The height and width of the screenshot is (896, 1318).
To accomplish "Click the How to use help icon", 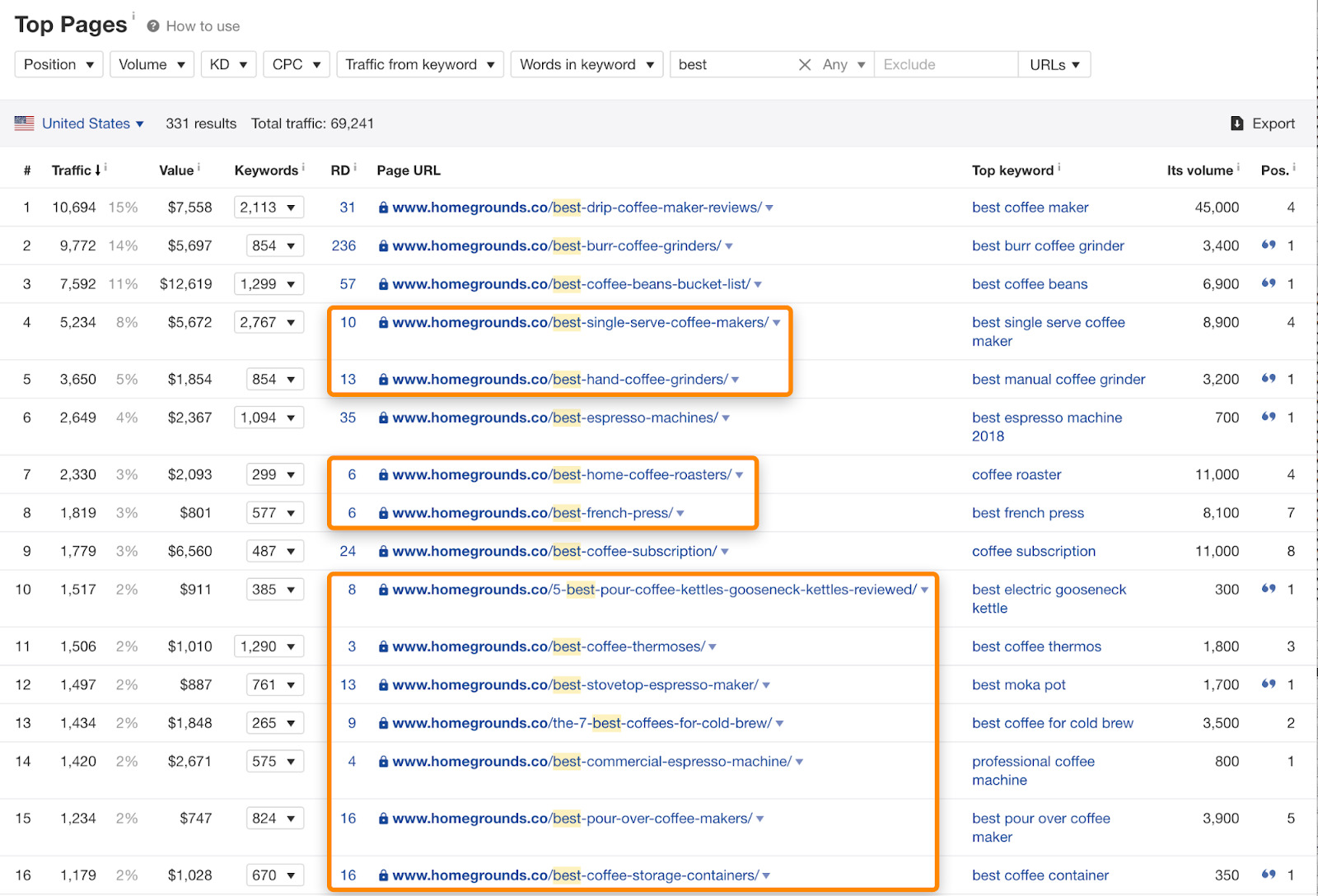I will tap(153, 26).
